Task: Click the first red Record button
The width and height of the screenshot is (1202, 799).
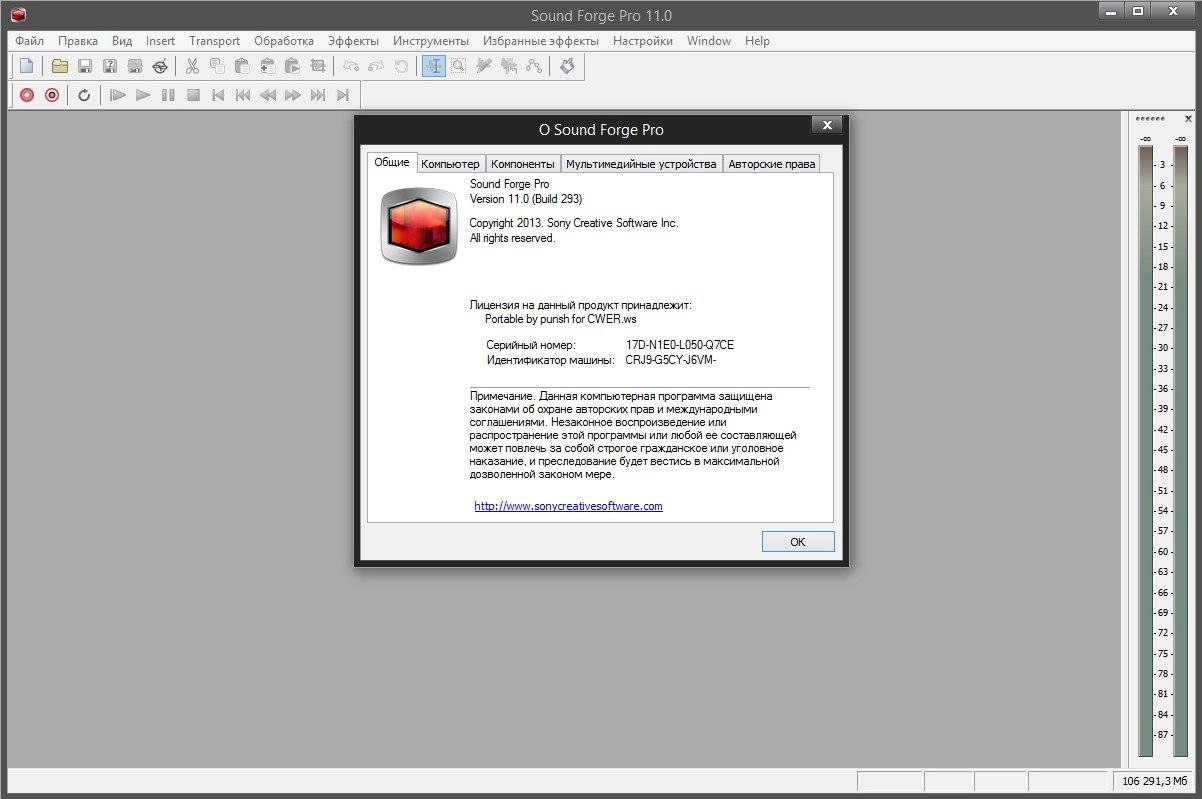Action: tap(27, 95)
